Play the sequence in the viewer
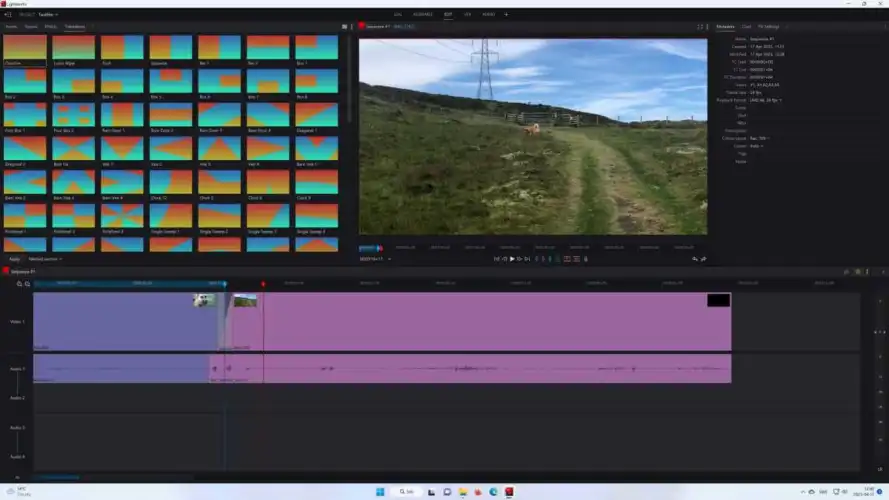889x500 pixels. (x=512, y=259)
